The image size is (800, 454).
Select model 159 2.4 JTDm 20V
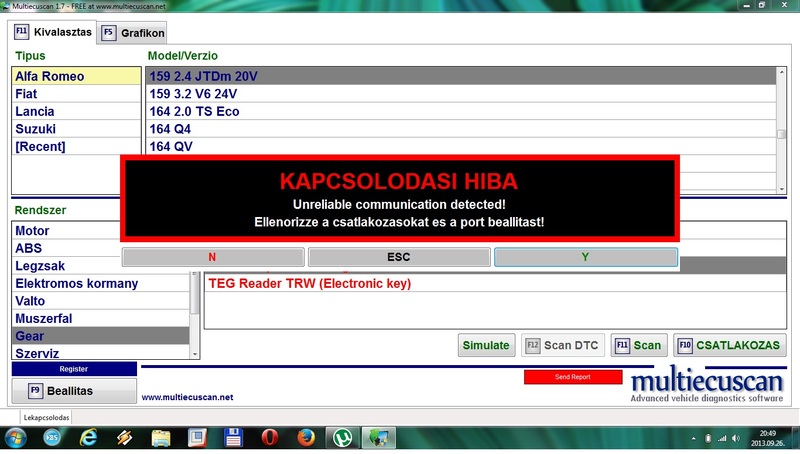pyautogui.click(x=462, y=76)
